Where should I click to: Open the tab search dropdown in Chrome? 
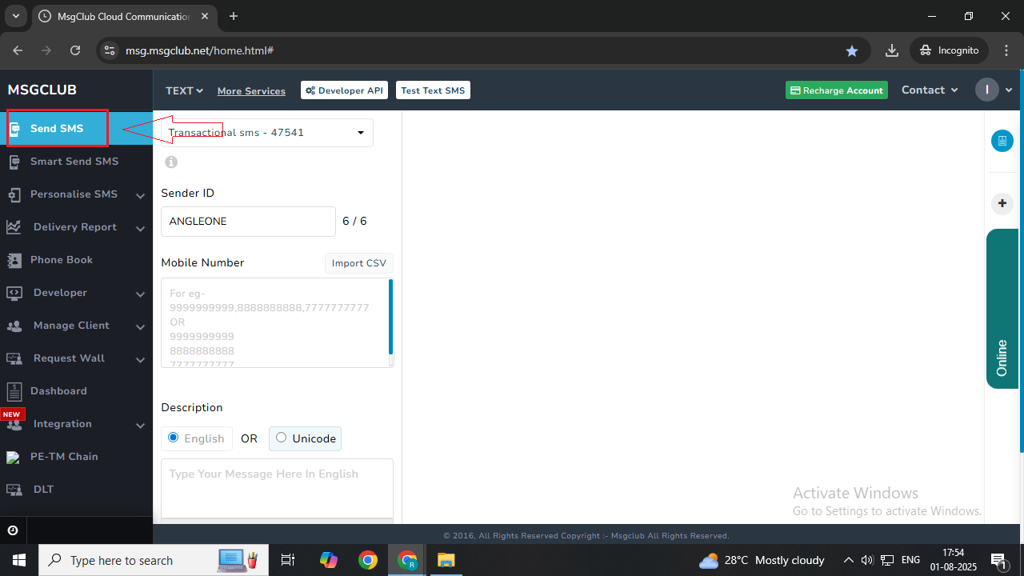tap(16, 16)
